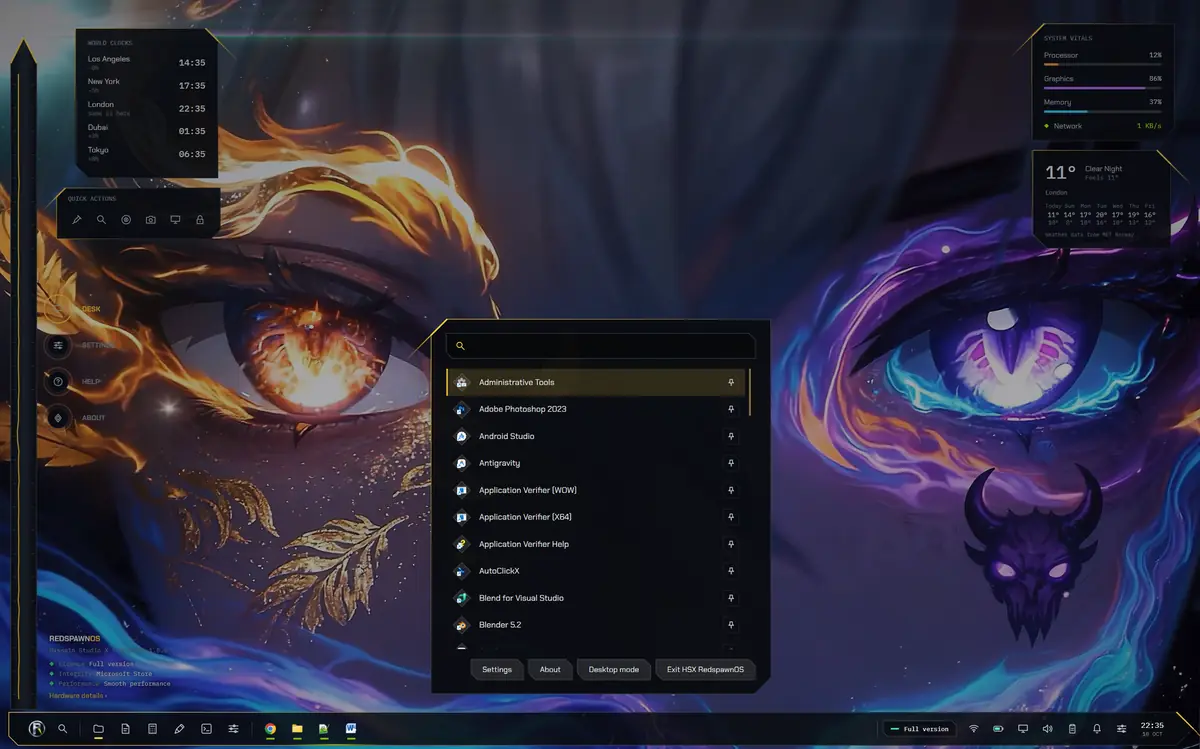
Task: Pin Application Verifier (X64) entry
Action: pos(731,517)
